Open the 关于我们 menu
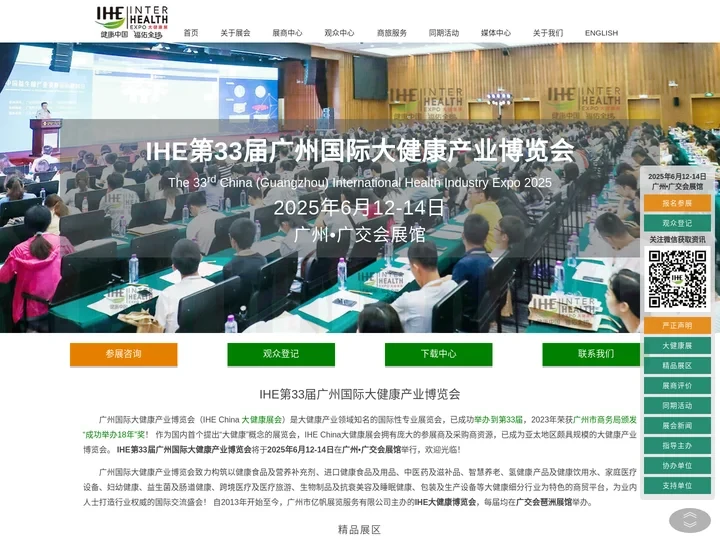This screenshot has height=540, width=720. 548,33
